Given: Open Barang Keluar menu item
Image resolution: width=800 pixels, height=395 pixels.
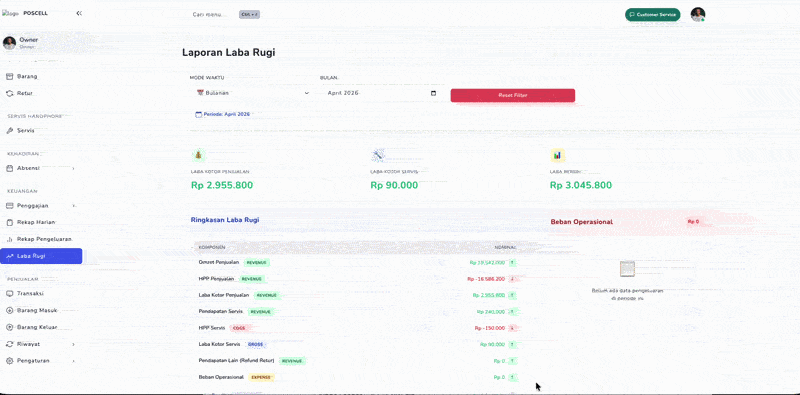Looking at the screenshot, I should tap(41, 327).
